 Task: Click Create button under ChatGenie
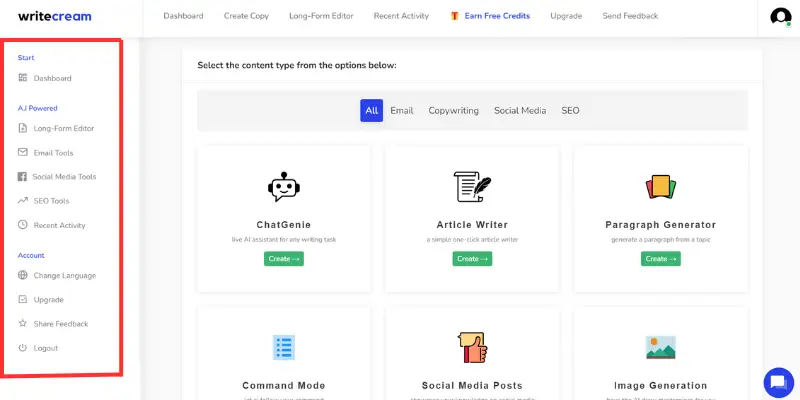[x=284, y=259]
